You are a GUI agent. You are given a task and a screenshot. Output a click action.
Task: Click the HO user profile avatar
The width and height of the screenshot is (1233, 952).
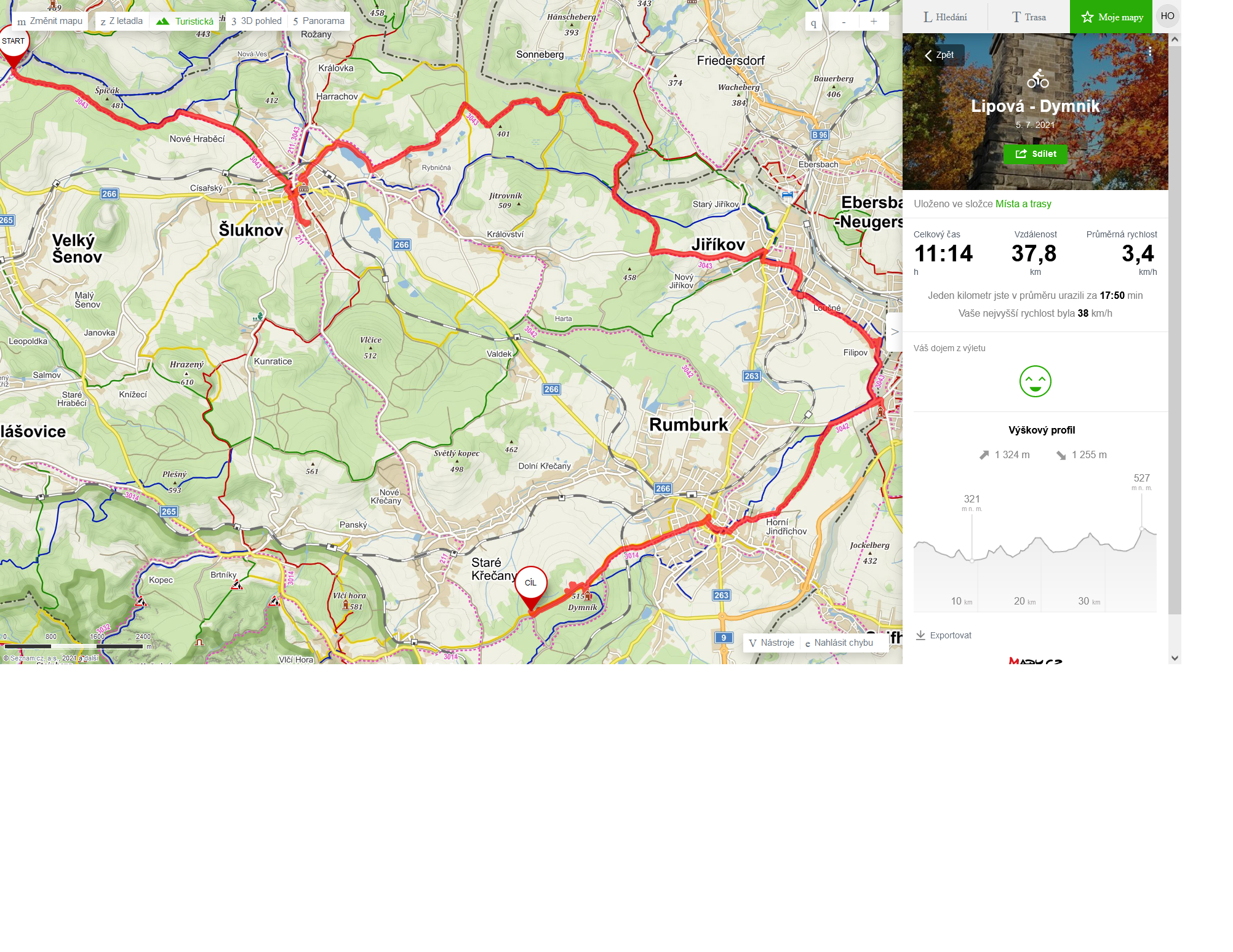(1167, 16)
